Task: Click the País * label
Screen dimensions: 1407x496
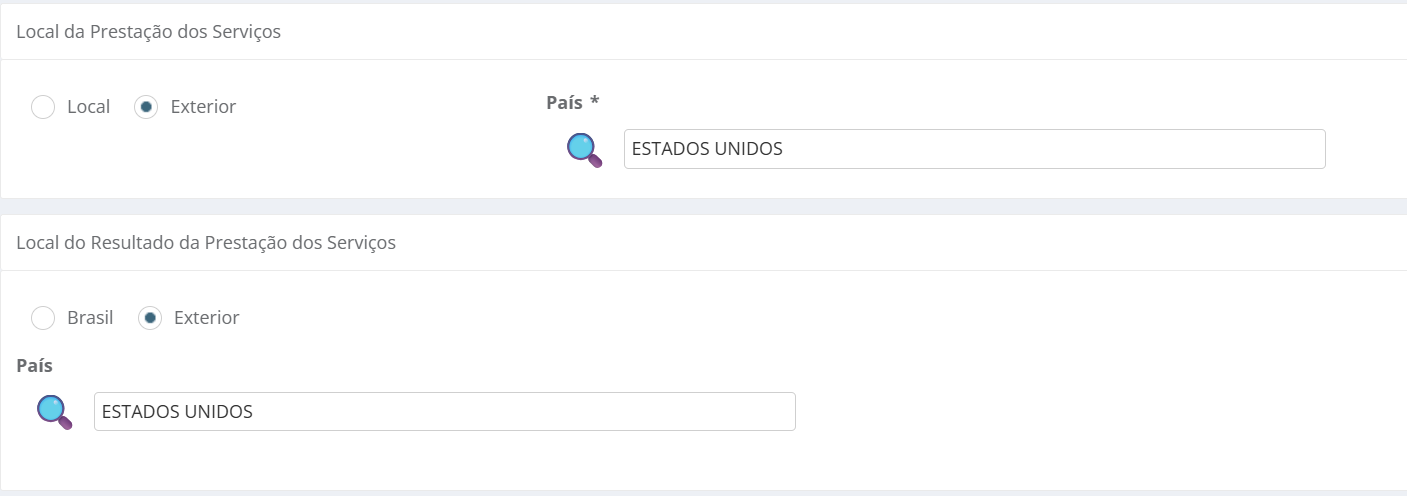Action: point(565,102)
